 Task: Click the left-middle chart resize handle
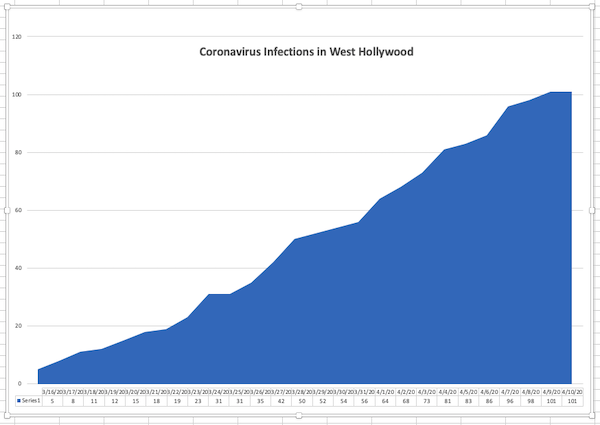pyautogui.click(x=7, y=210)
